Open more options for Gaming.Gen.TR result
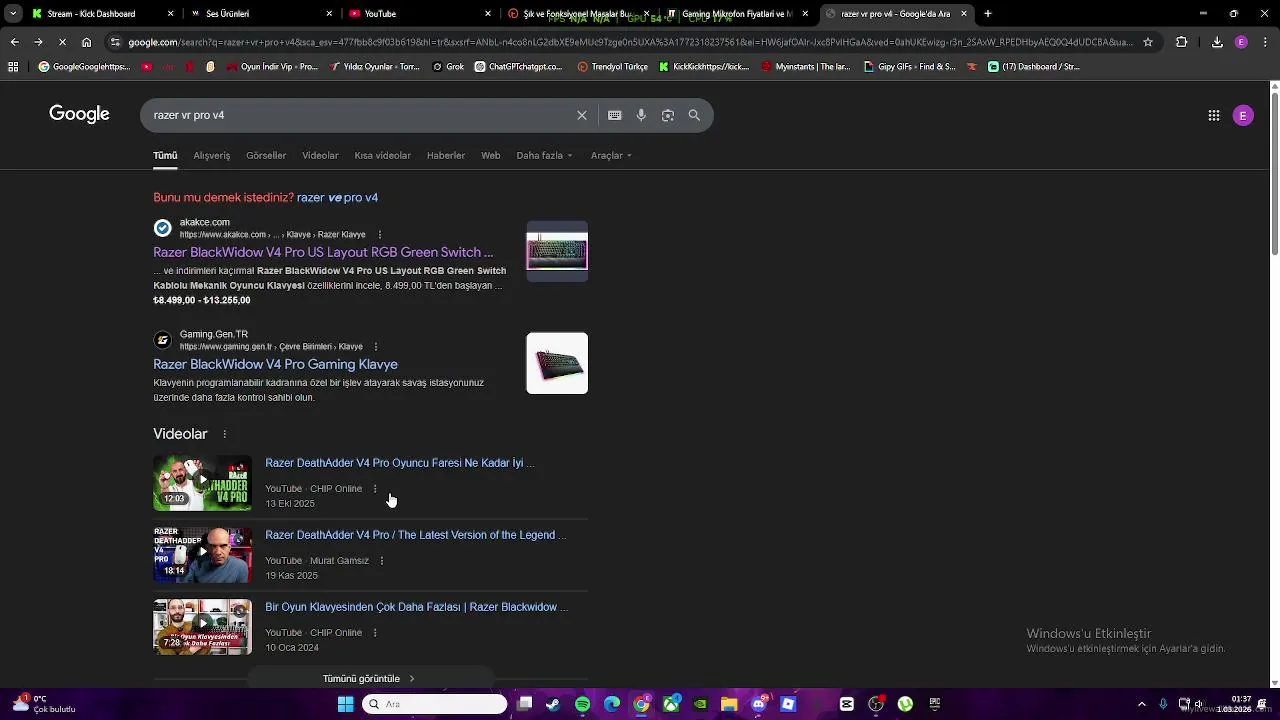Screen dimensions: 1280x720 tap(376, 346)
